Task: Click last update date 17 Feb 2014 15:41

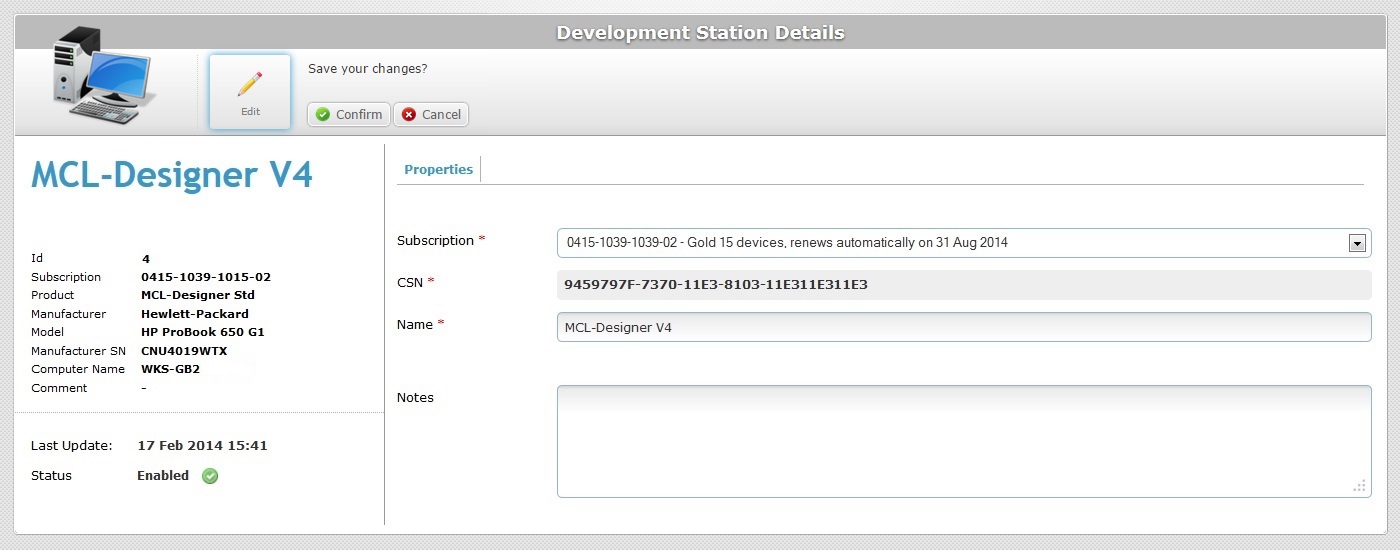Action: tap(202, 446)
